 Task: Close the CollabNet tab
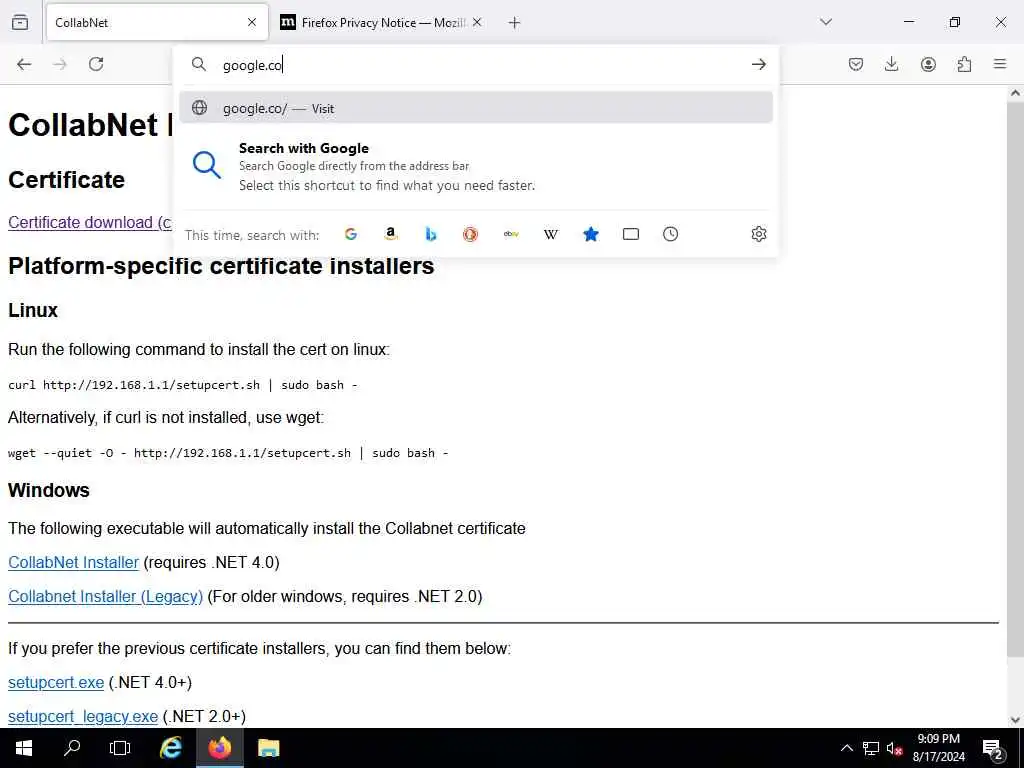click(252, 22)
